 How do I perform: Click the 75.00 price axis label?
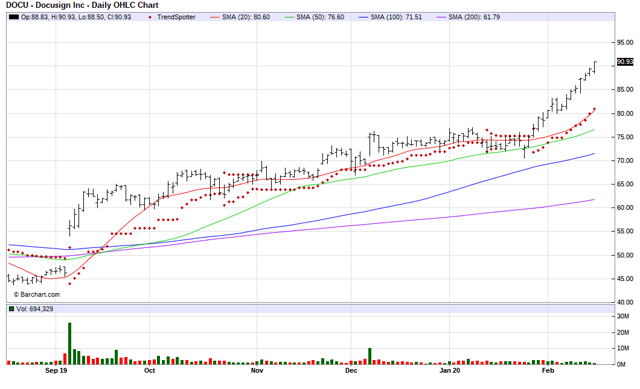[x=625, y=137]
